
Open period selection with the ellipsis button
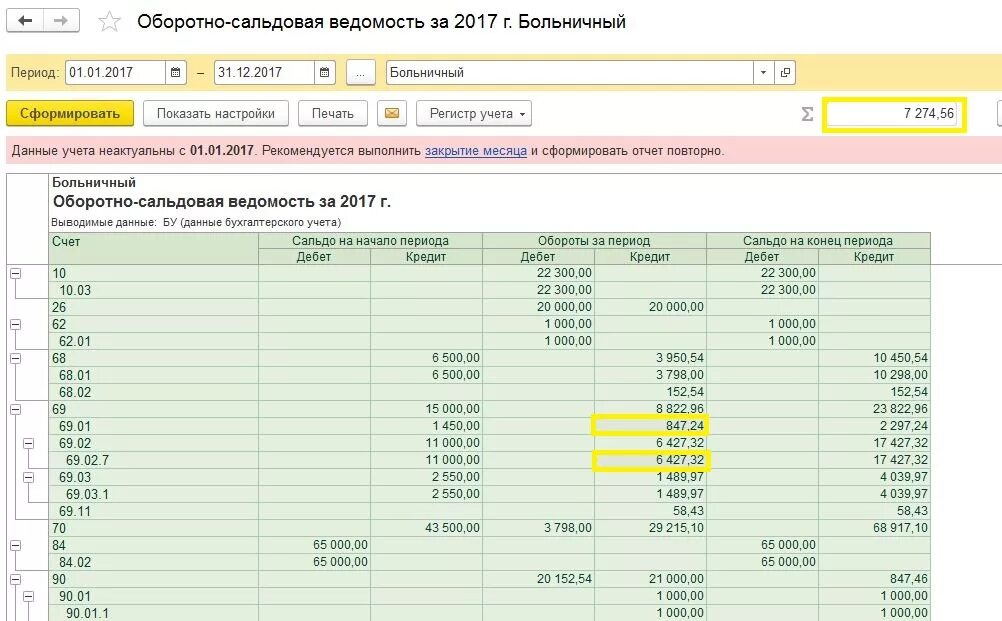click(x=360, y=73)
